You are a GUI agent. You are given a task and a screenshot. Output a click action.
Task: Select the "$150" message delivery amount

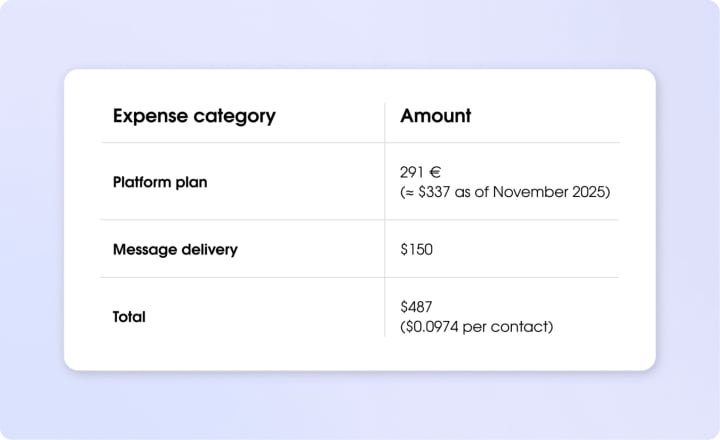(x=416, y=249)
